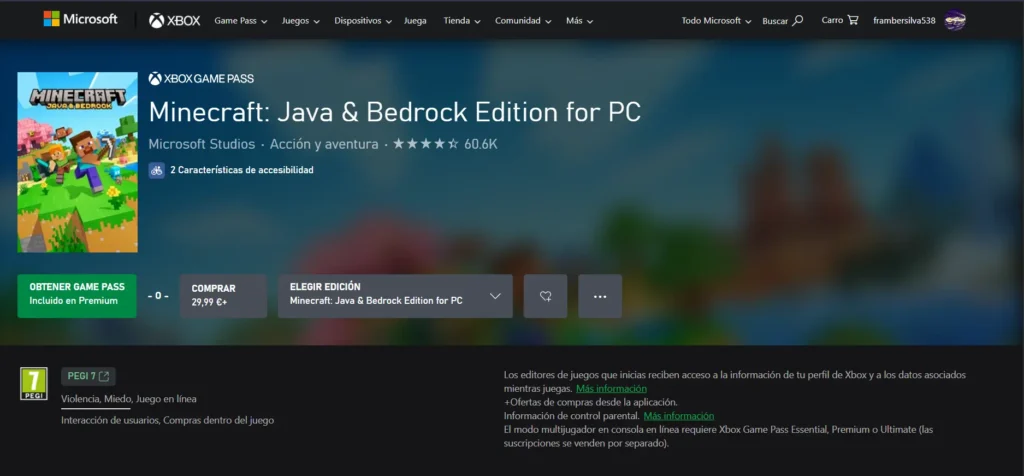Open the three-dot more options button
The height and width of the screenshot is (476, 1024).
click(600, 296)
